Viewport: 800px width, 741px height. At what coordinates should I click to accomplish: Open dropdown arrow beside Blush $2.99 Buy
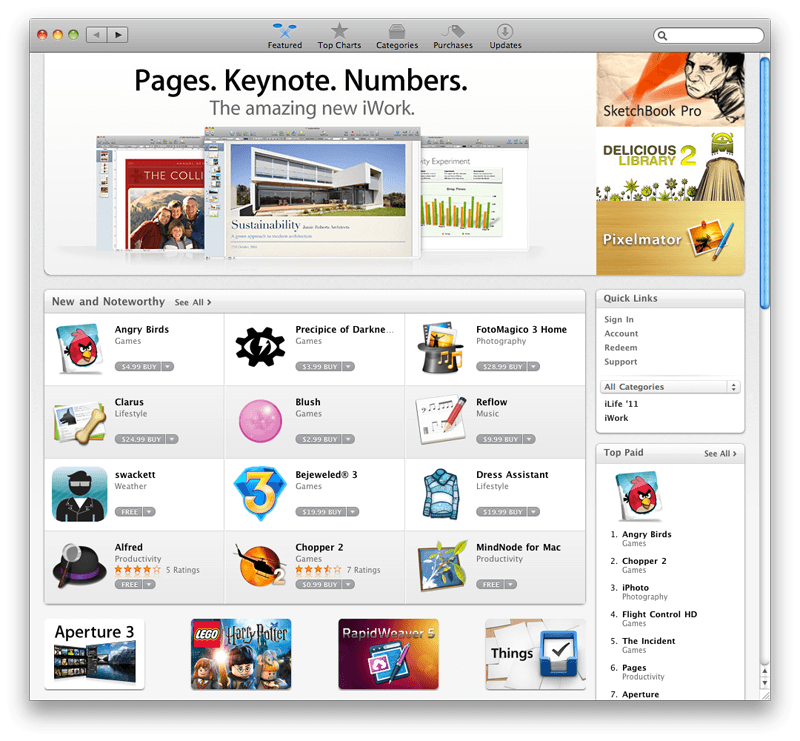pyautogui.click(x=348, y=439)
